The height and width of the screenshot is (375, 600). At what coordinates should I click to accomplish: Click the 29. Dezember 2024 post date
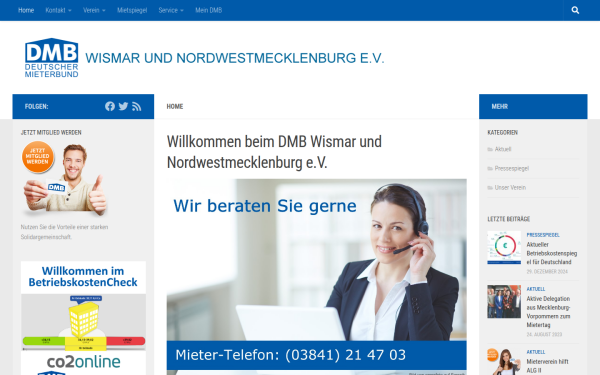coord(547,272)
